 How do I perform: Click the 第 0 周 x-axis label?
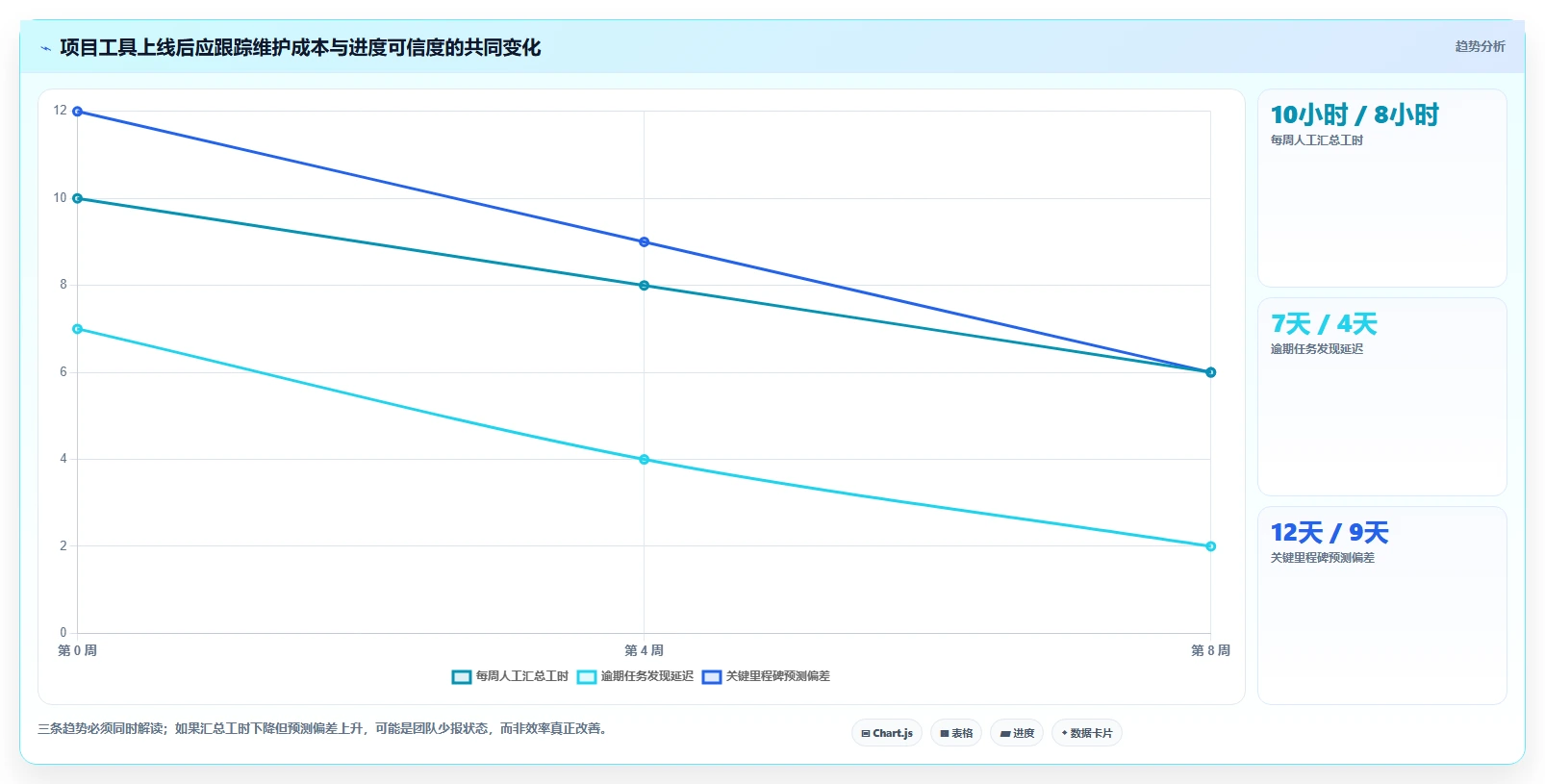click(x=77, y=650)
